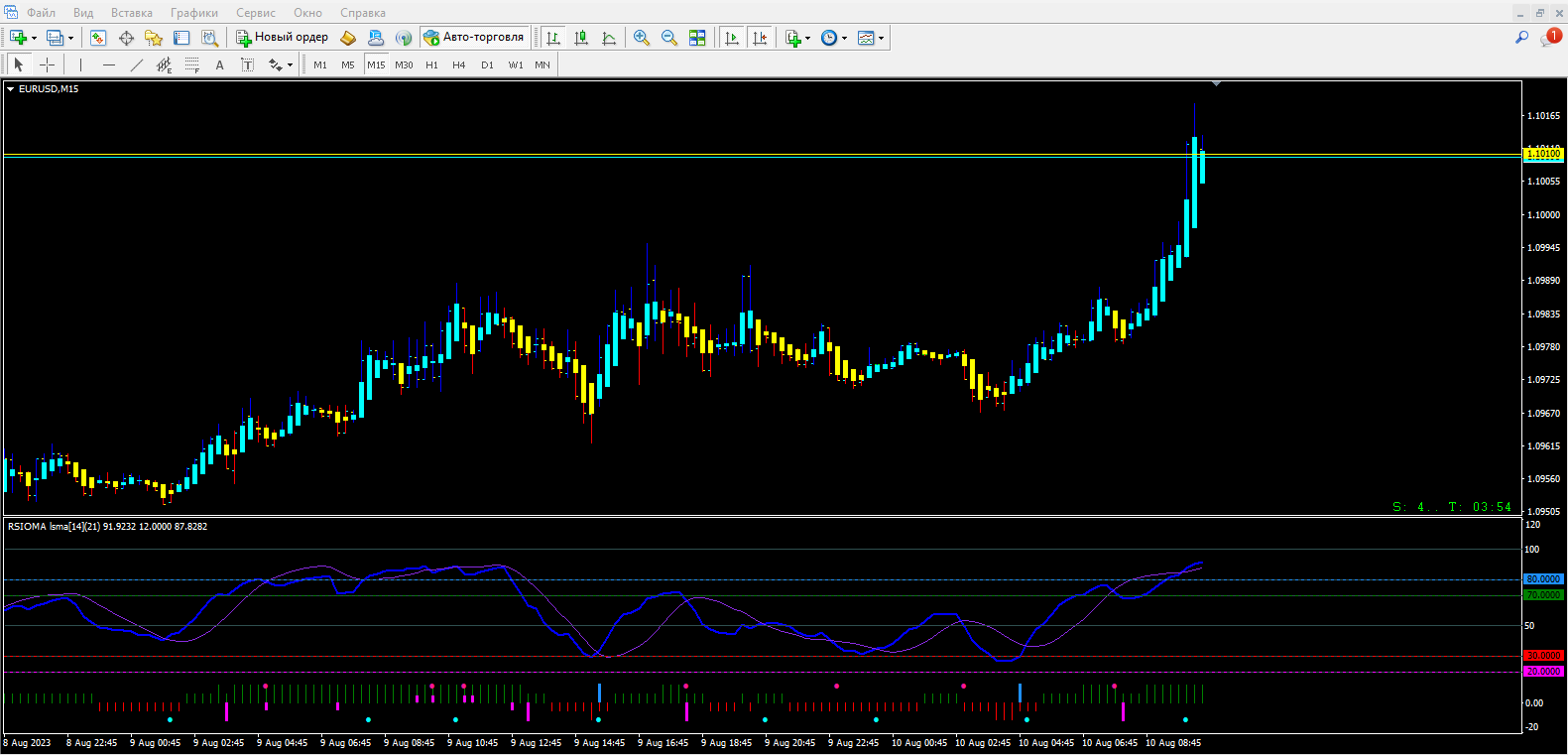Open the chart templates icon
The height and width of the screenshot is (756, 1568).
coord(866,38)
